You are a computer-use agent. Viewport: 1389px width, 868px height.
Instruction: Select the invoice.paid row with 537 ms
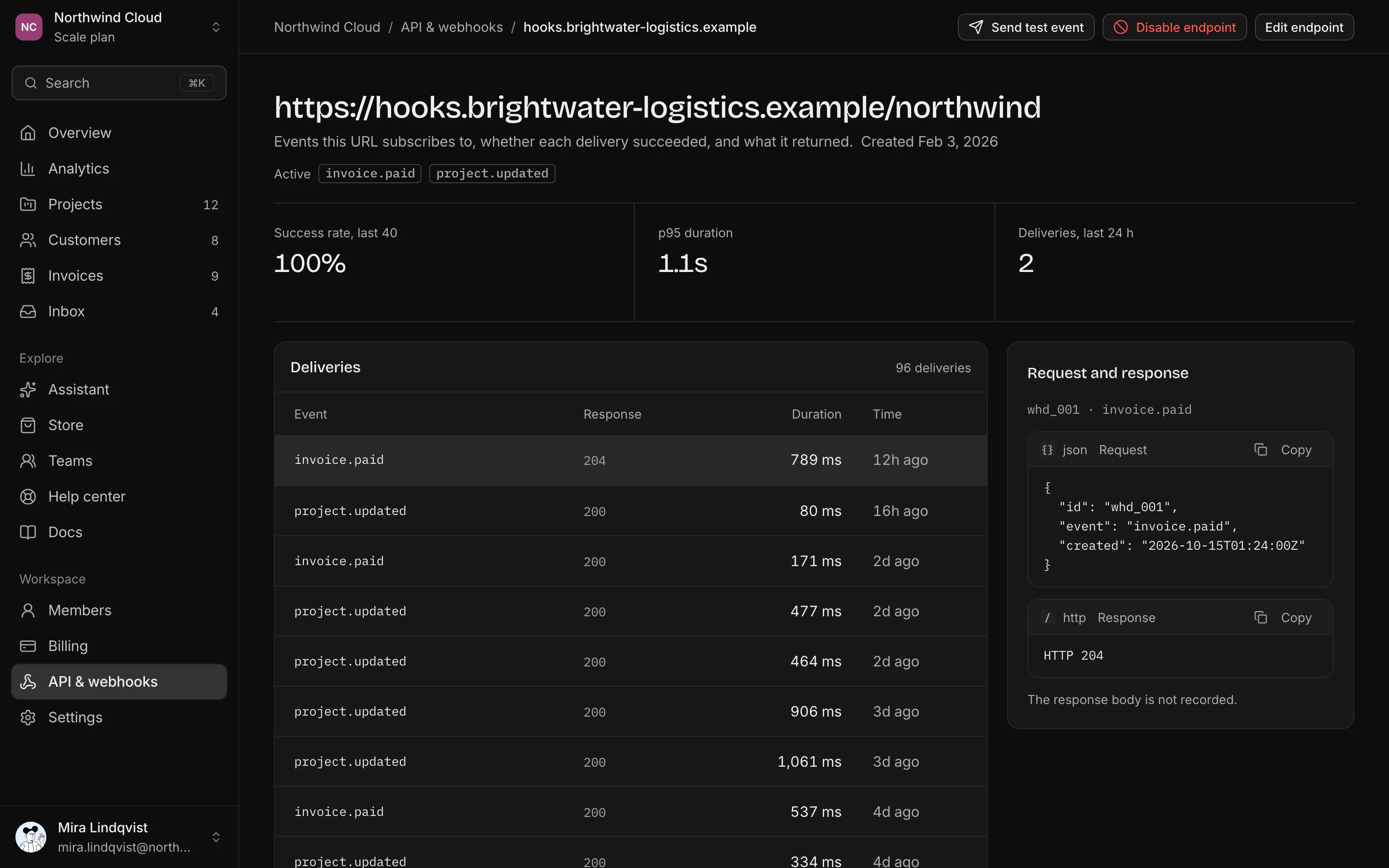coord(630,812)
